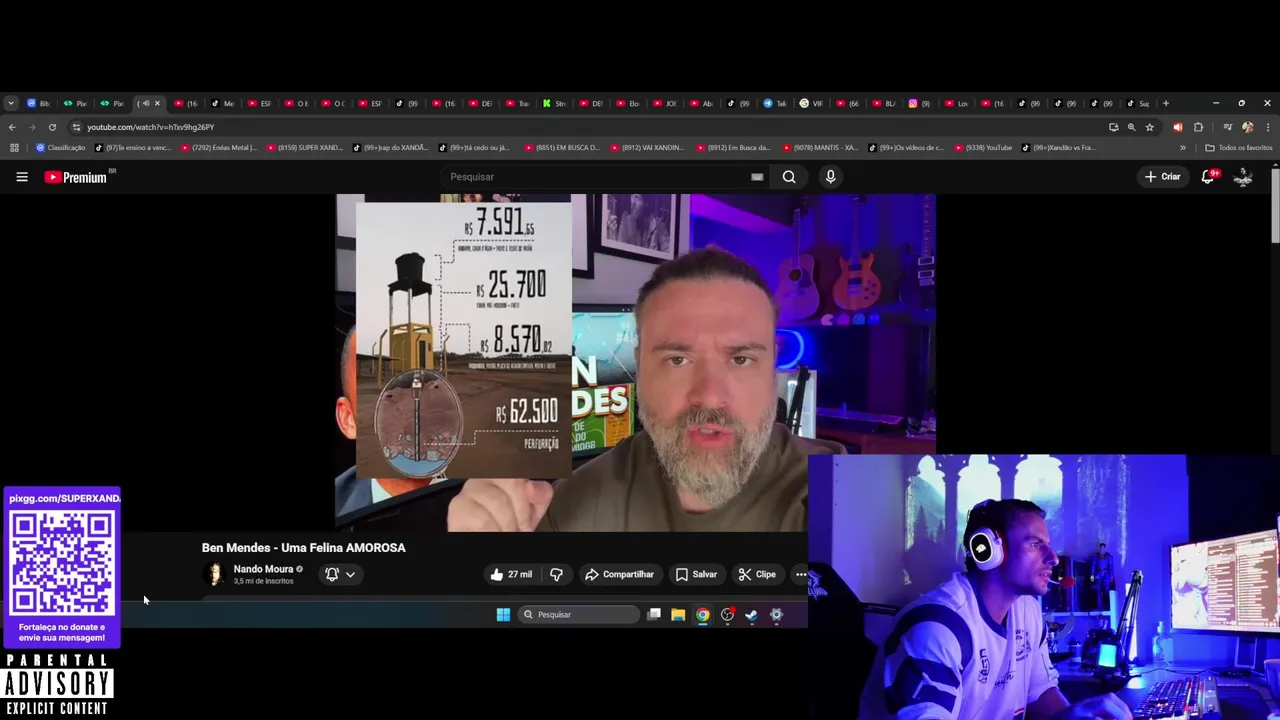Open the Chrome three-dot menu
This screenshot has height=720, width=1280.
click(x=1268, y=127)
